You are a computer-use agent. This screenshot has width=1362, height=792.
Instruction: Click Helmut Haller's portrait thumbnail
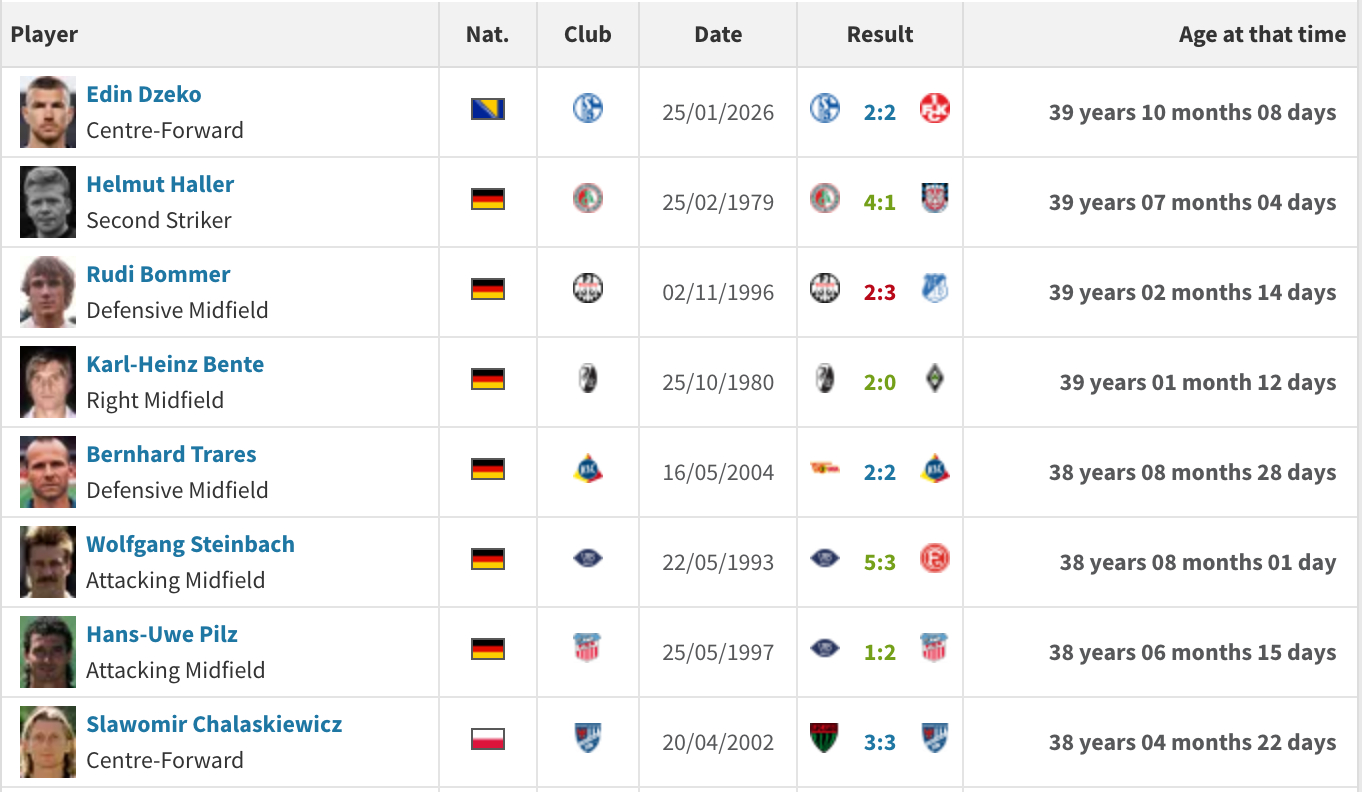click(x=48, y=202)
